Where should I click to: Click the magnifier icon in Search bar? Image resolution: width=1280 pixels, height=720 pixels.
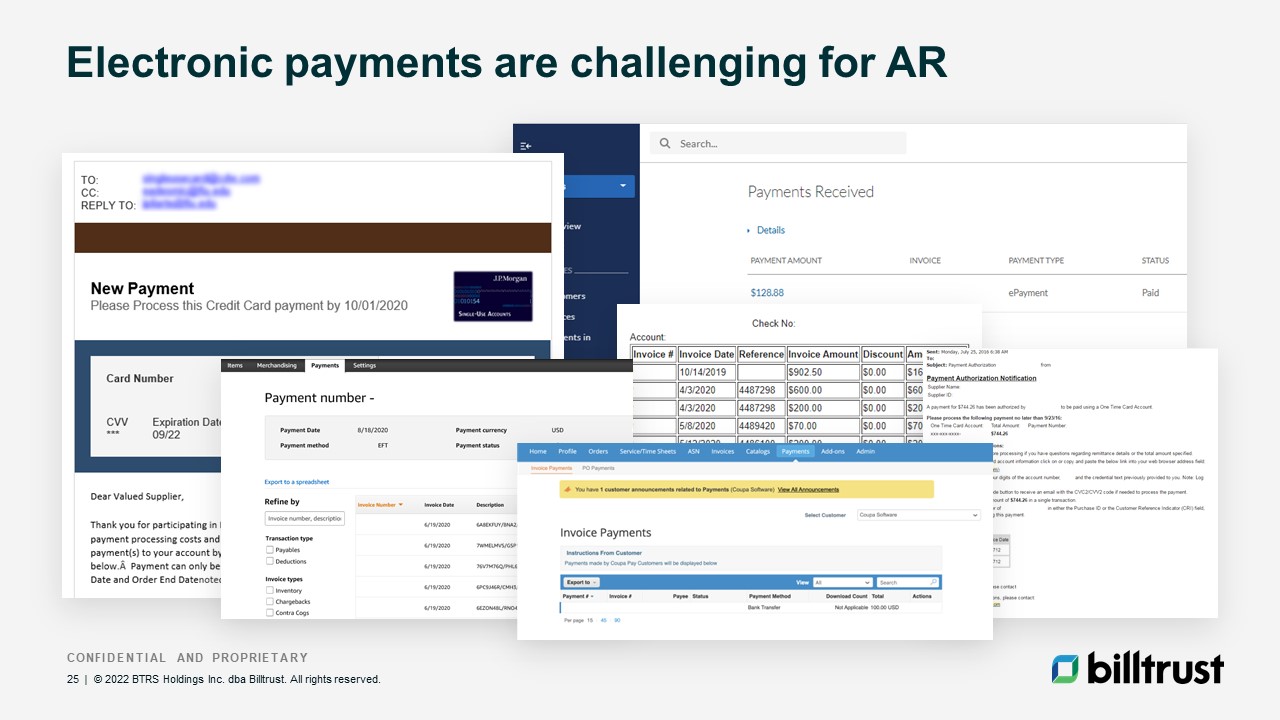[x=665, y=144]
